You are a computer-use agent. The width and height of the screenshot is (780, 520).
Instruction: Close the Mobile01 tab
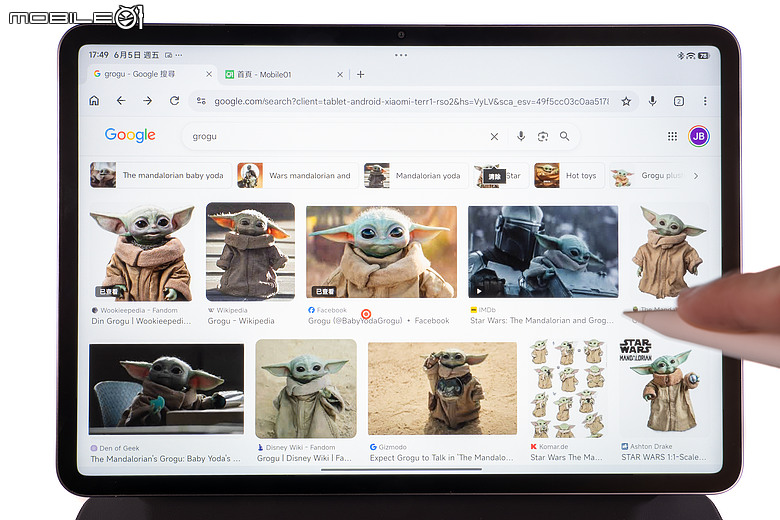click(x=340, y=75)
